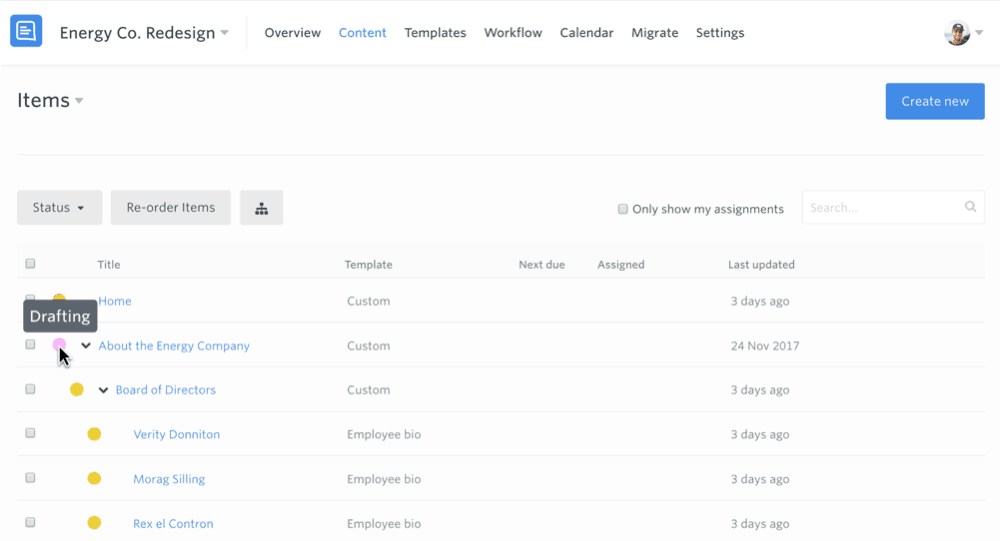Check the box for Verity Donniton row

tap(30, 434)
